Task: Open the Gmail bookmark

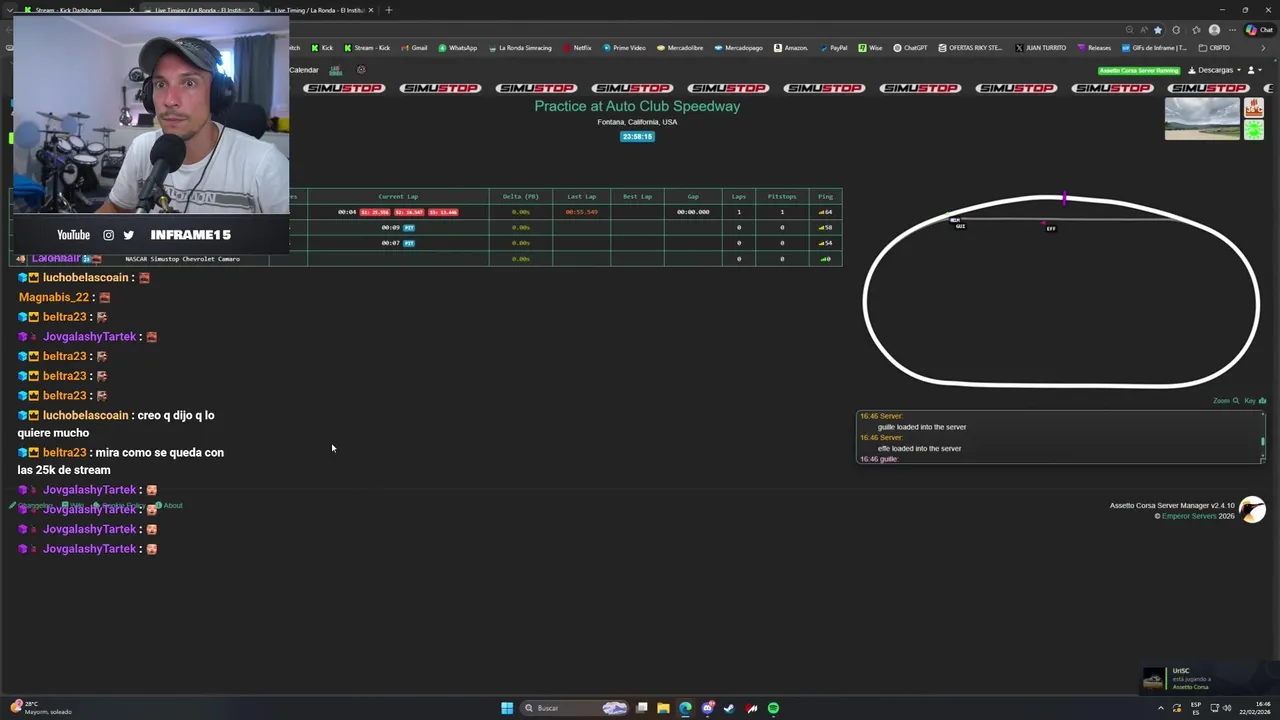Action: (414, 48)
